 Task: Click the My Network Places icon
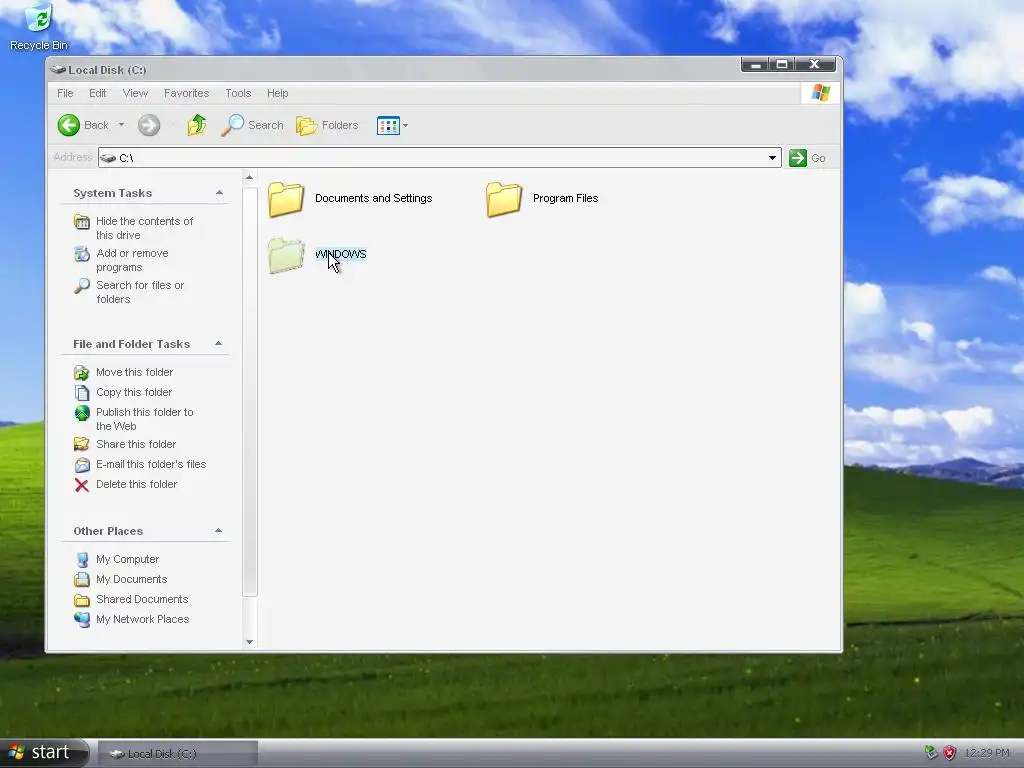coord(82,619)
